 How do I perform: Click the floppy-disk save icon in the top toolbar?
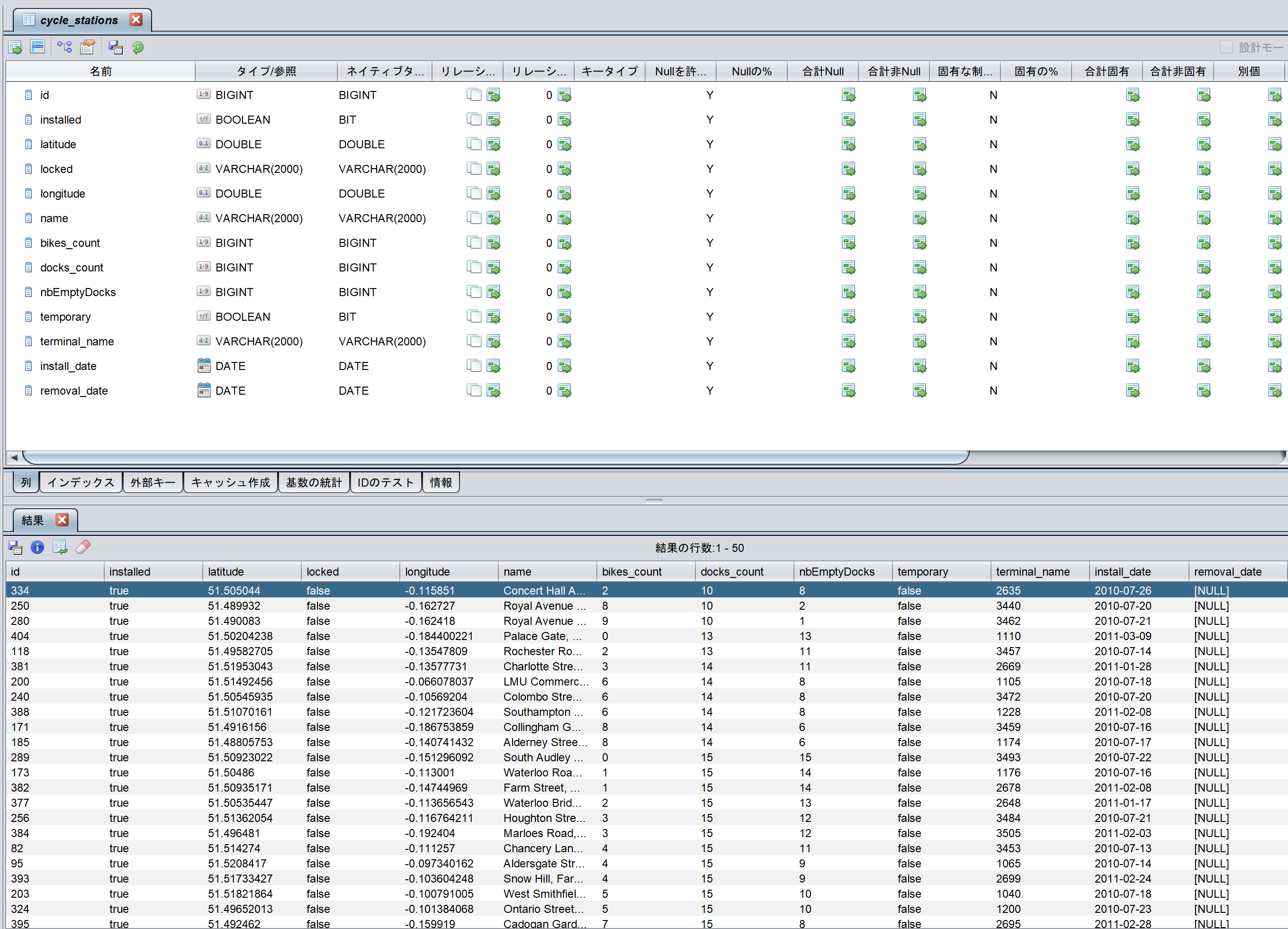click(x=116, y=48)
